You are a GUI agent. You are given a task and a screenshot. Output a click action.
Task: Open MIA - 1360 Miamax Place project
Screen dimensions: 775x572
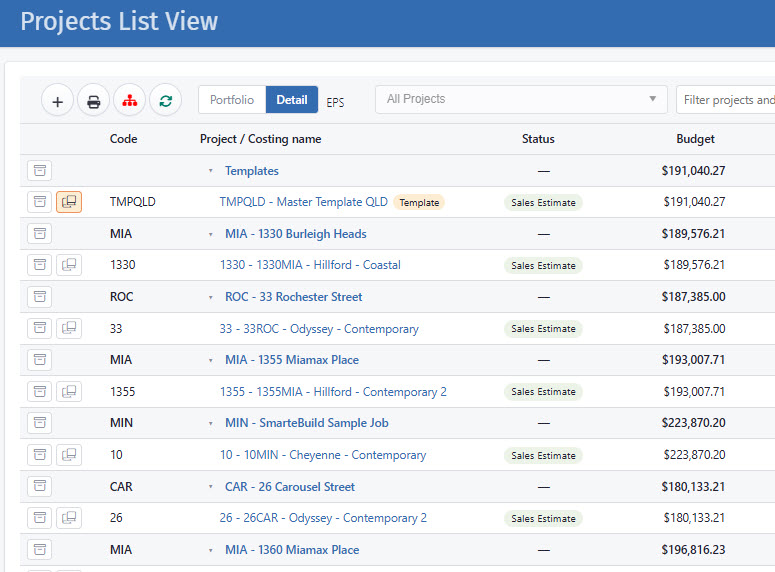click(292, 550)
